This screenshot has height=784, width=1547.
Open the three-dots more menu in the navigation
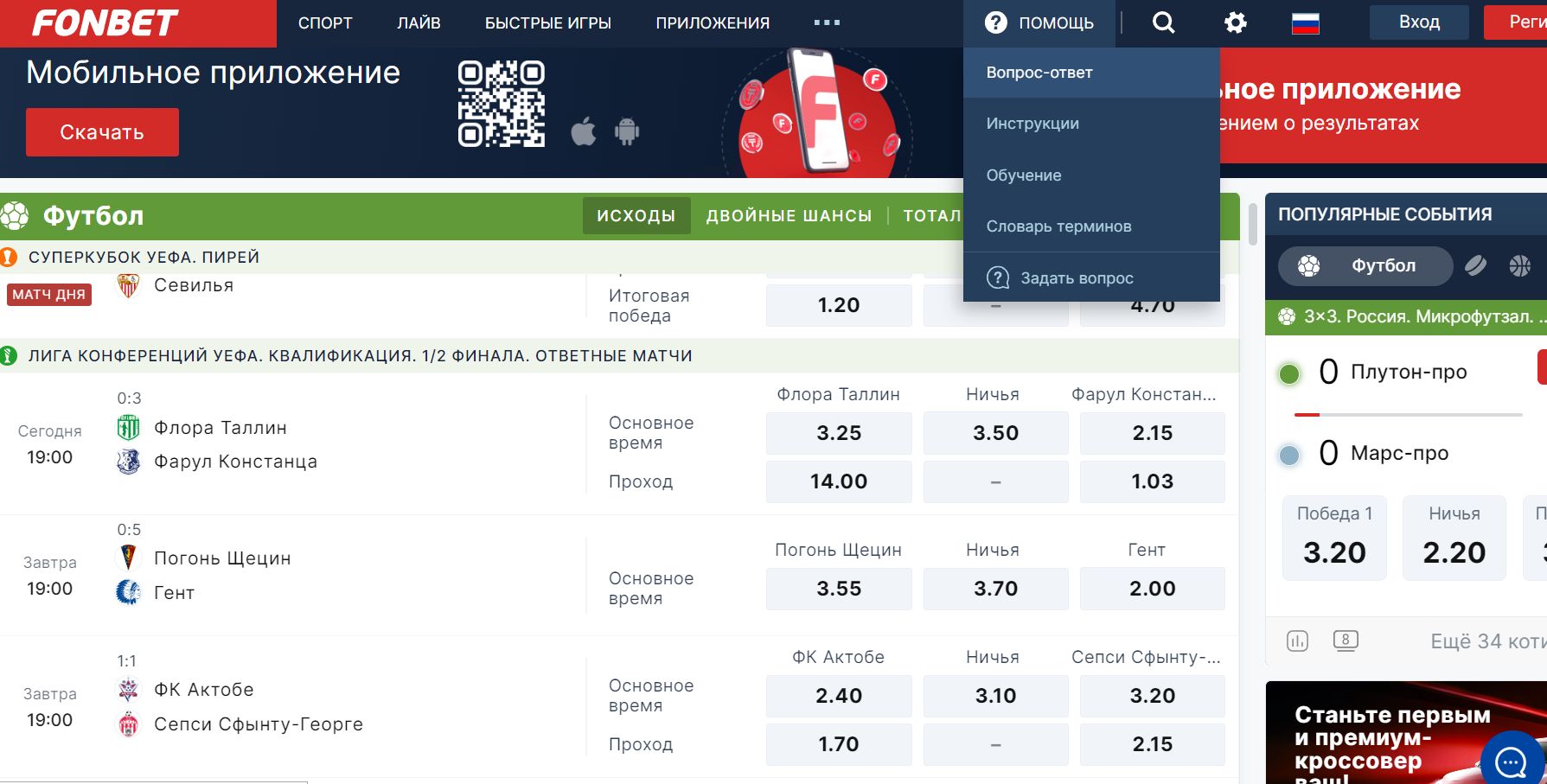pyautogui.click(x=827, y=23)
